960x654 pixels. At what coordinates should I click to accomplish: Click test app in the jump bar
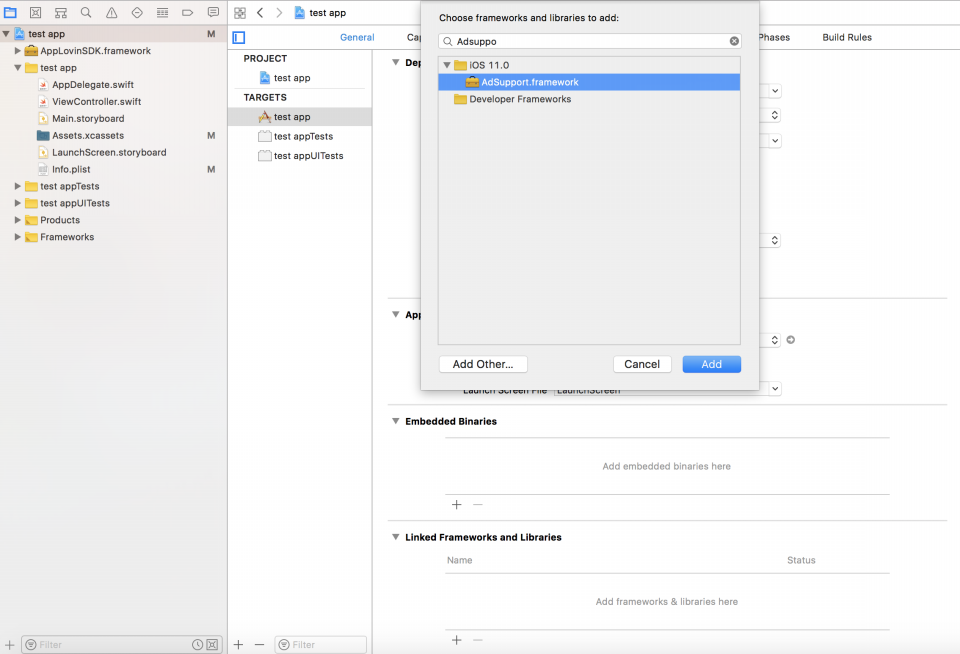(320, 13)
